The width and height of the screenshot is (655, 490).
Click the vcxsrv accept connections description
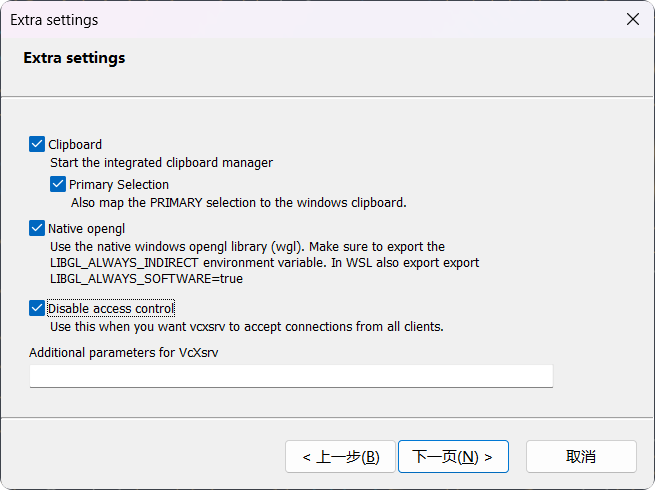point(247,327)
